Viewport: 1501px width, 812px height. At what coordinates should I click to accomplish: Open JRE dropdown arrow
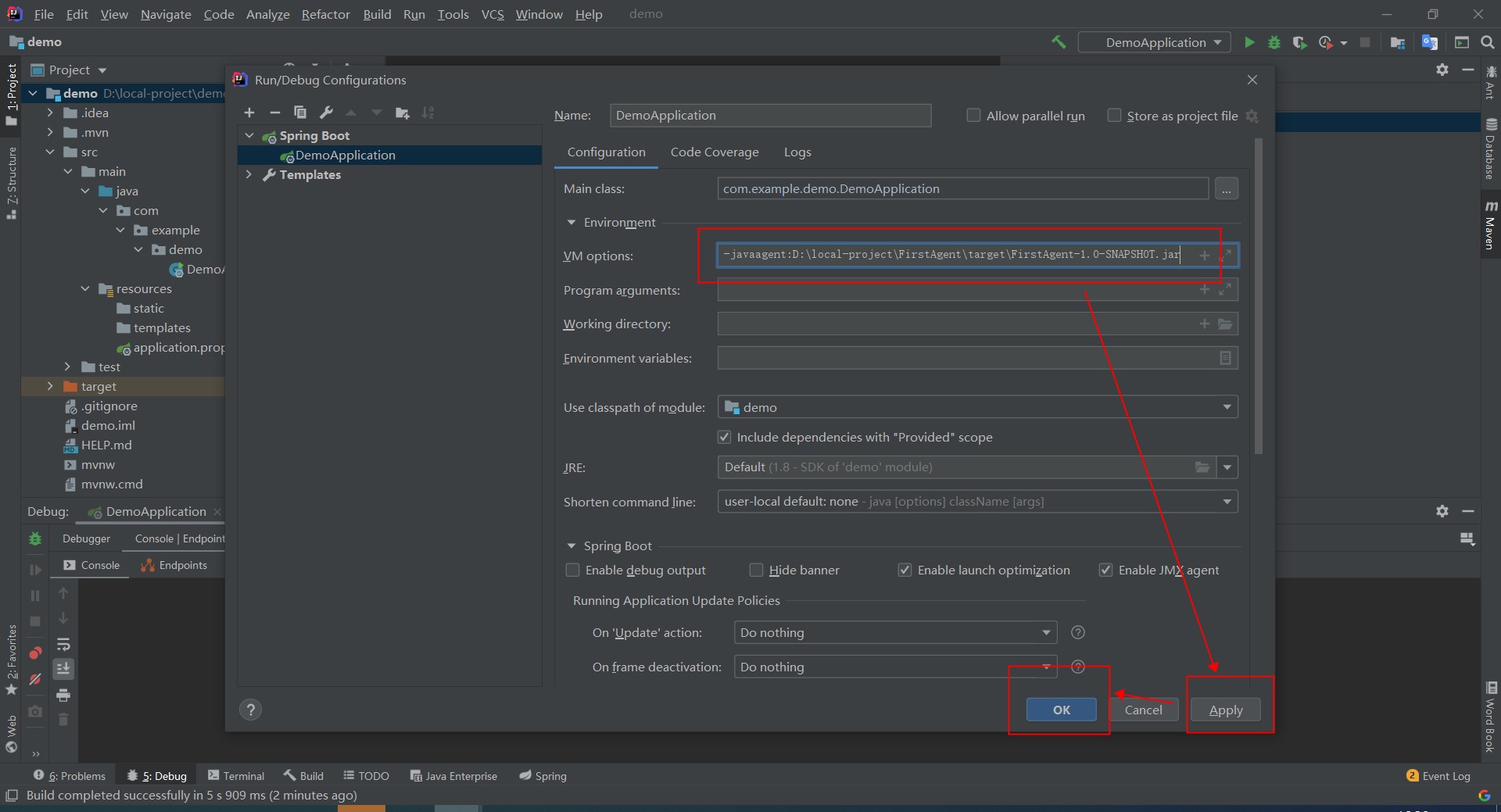1227,467
